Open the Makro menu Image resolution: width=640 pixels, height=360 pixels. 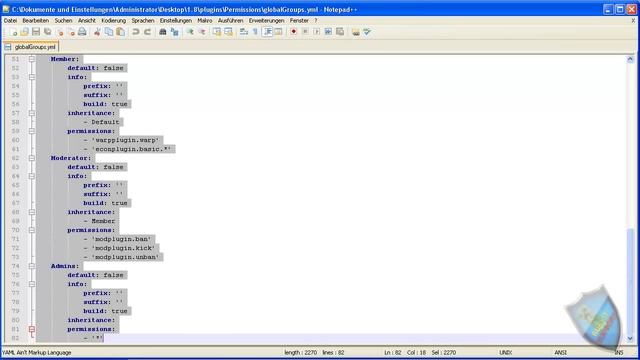click(204, 20)
